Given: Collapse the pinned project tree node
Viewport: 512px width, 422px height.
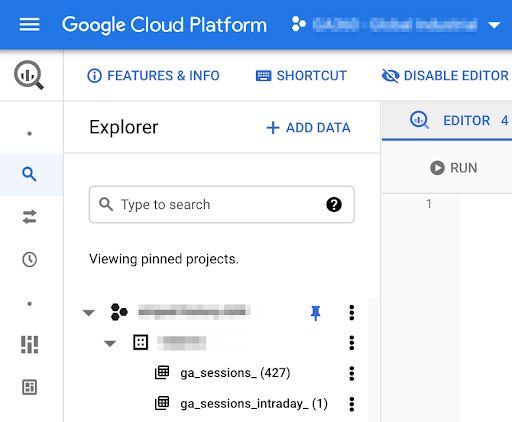Looking at the screenshot, I should point(89,313).
